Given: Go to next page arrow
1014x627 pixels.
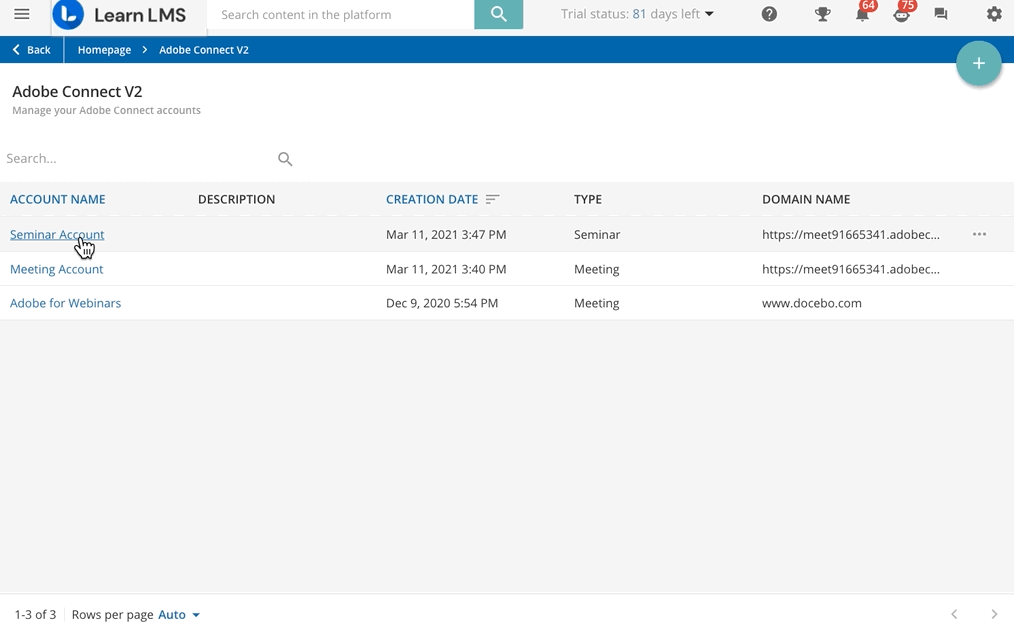Looking at the screenshot, I should point(994,614).
